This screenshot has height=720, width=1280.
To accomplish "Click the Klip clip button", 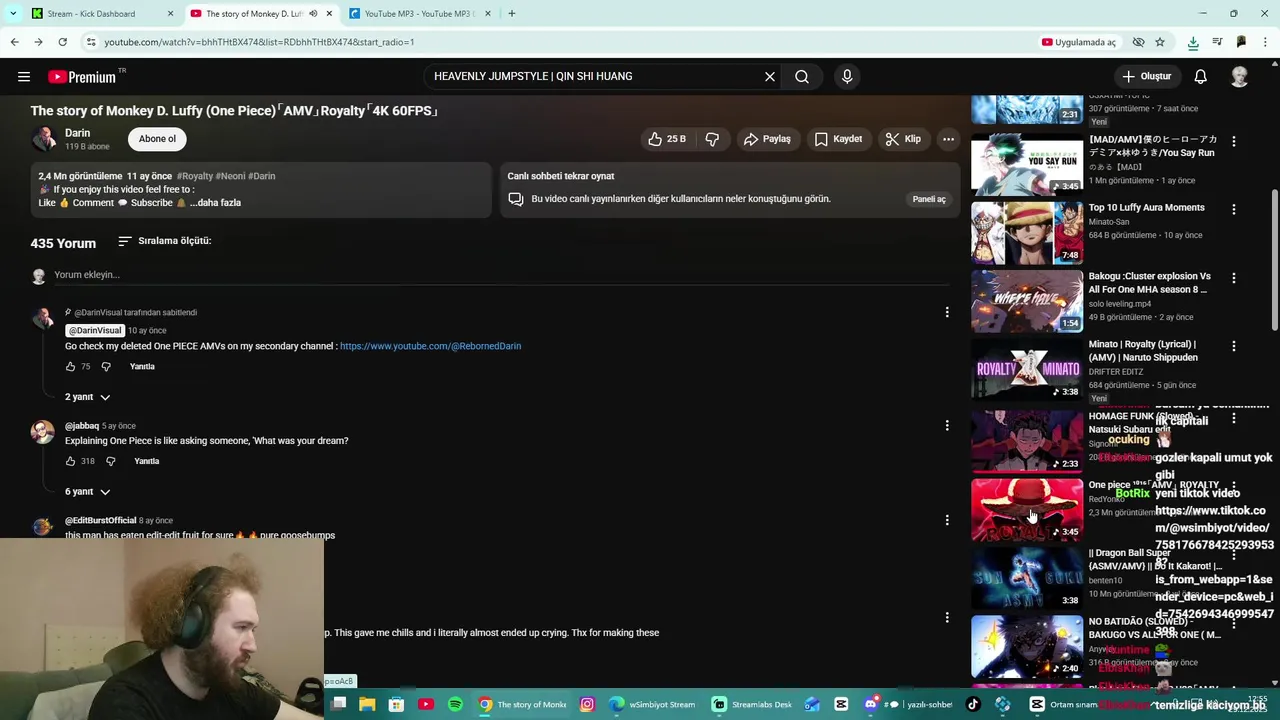I will tap(903, 139).
